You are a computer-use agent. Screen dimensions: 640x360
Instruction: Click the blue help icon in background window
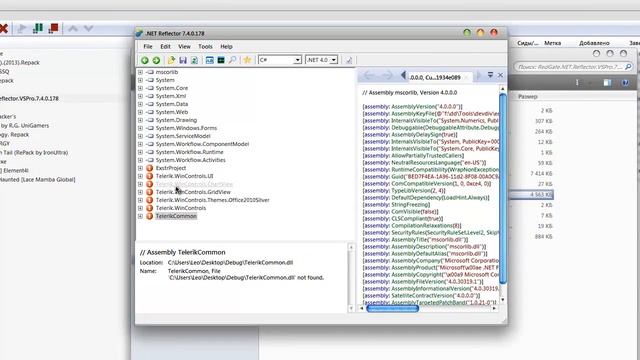625,83
